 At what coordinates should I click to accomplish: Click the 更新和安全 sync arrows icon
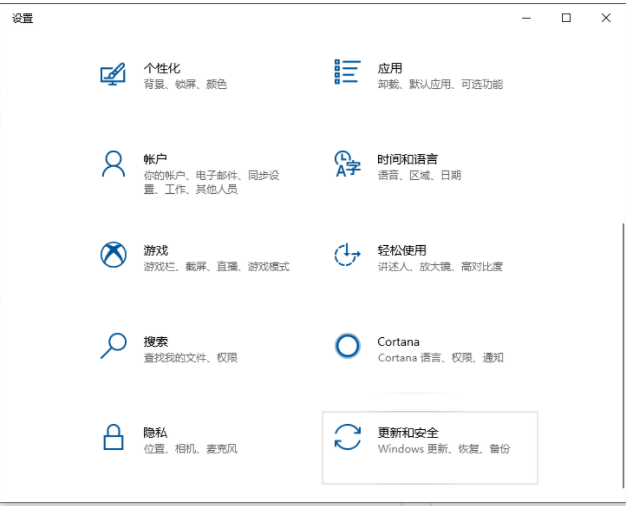point(347,438)
